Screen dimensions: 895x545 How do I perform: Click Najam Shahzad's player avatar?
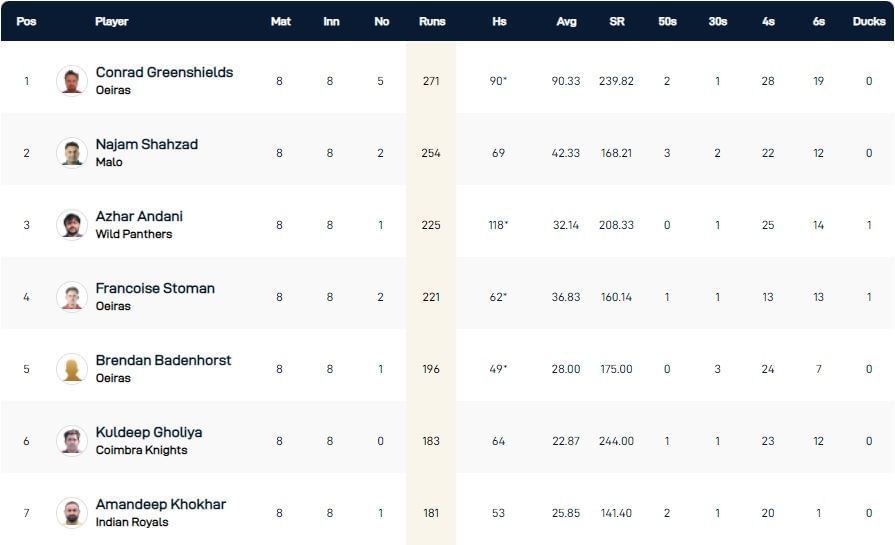[72, 153]
